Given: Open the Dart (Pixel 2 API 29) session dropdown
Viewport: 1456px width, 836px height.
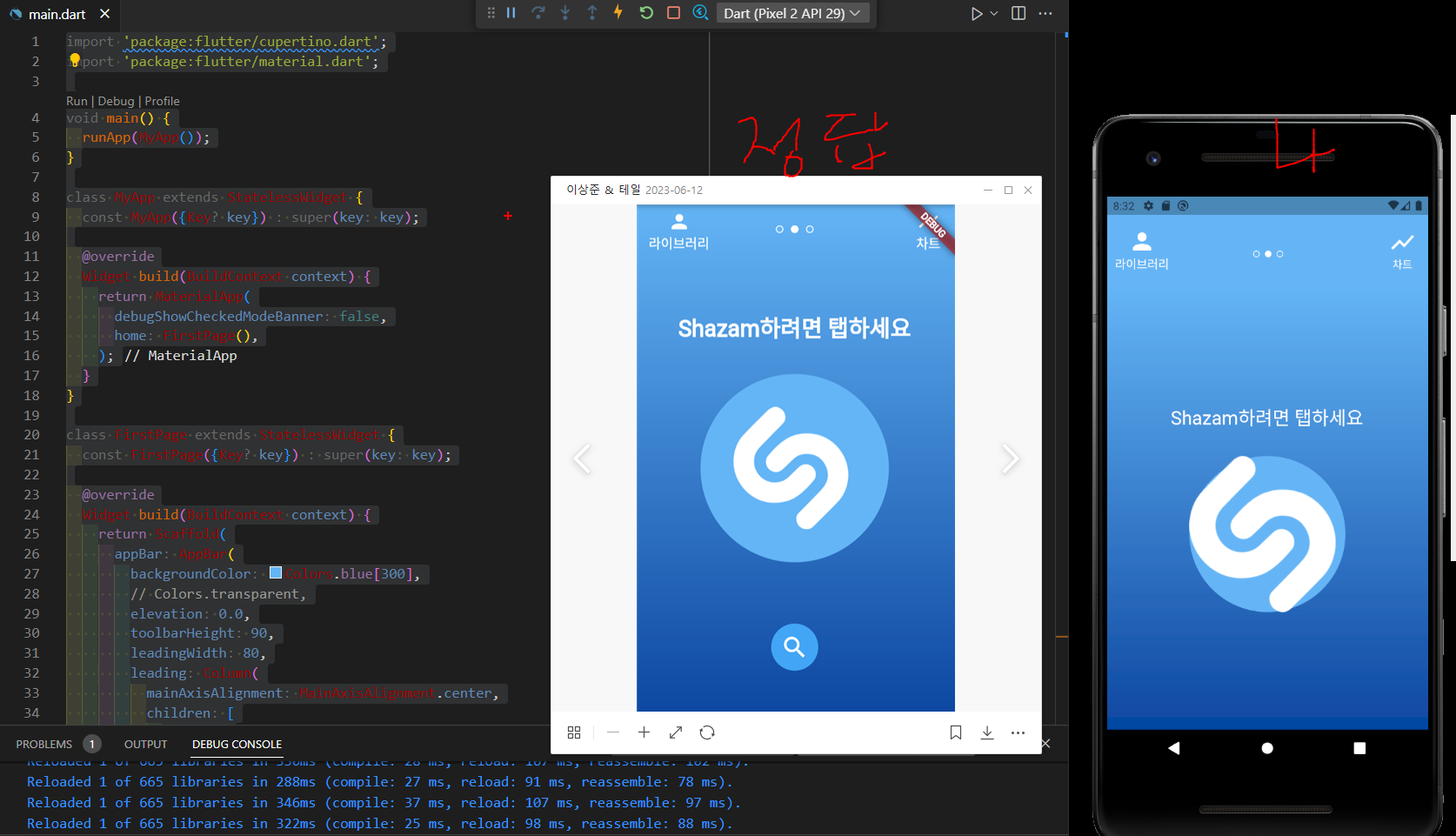Looking at the screenshot, I should pos(792,13).
